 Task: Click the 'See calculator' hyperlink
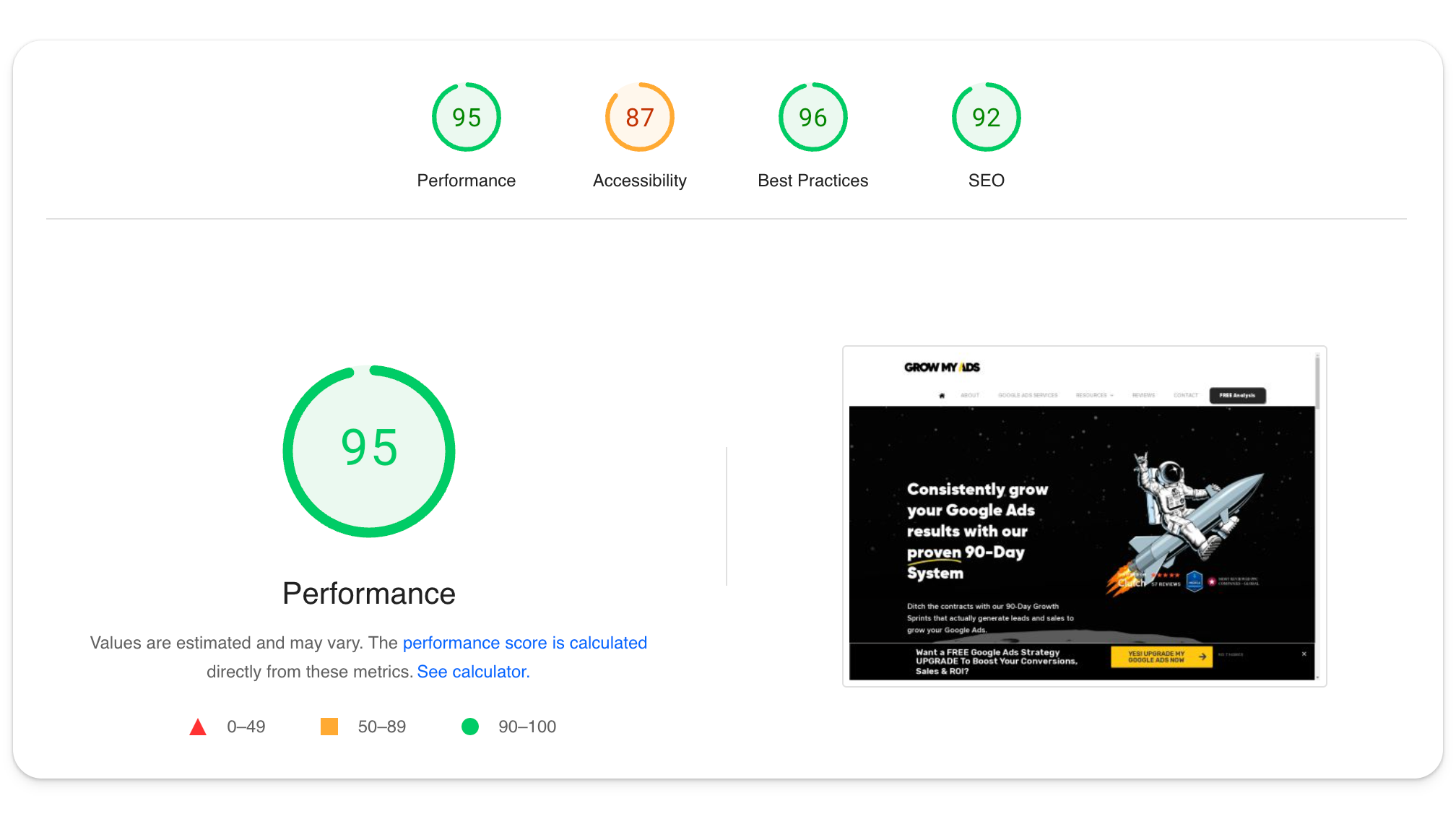[474, 672]
